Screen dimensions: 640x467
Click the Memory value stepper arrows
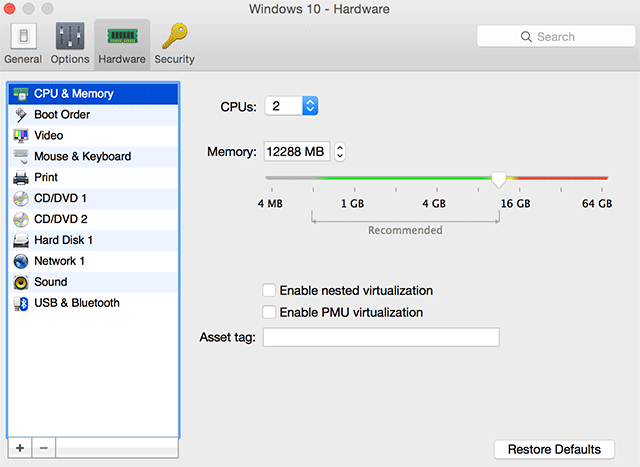pos(340,152)
